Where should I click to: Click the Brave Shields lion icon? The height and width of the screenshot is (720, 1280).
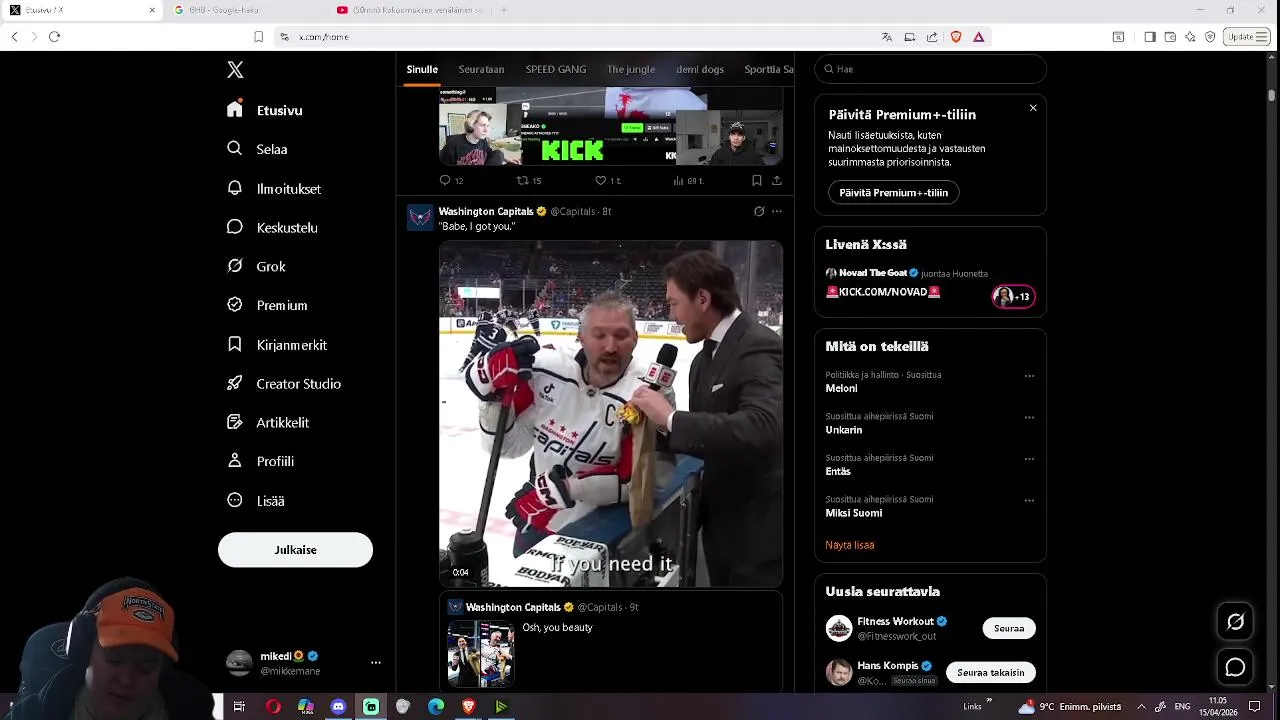956,37
